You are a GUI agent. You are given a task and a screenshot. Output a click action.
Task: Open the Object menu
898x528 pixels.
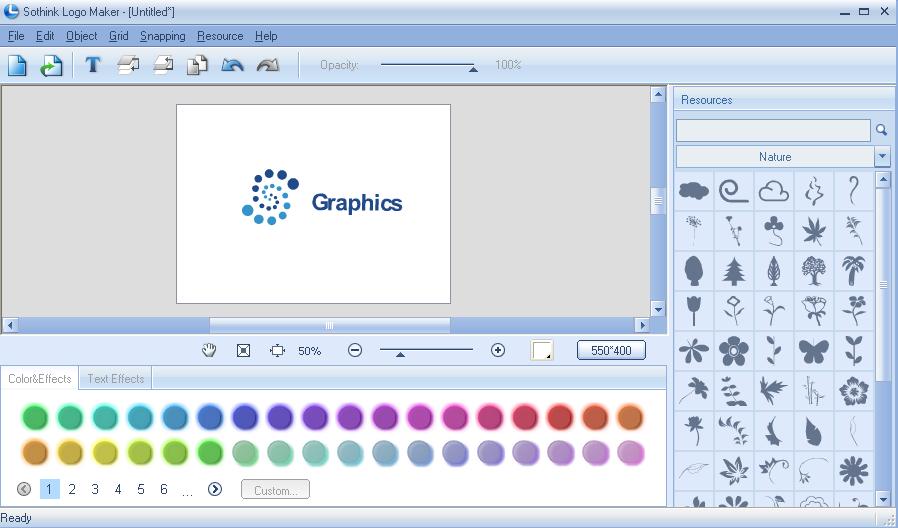[81, 36]
